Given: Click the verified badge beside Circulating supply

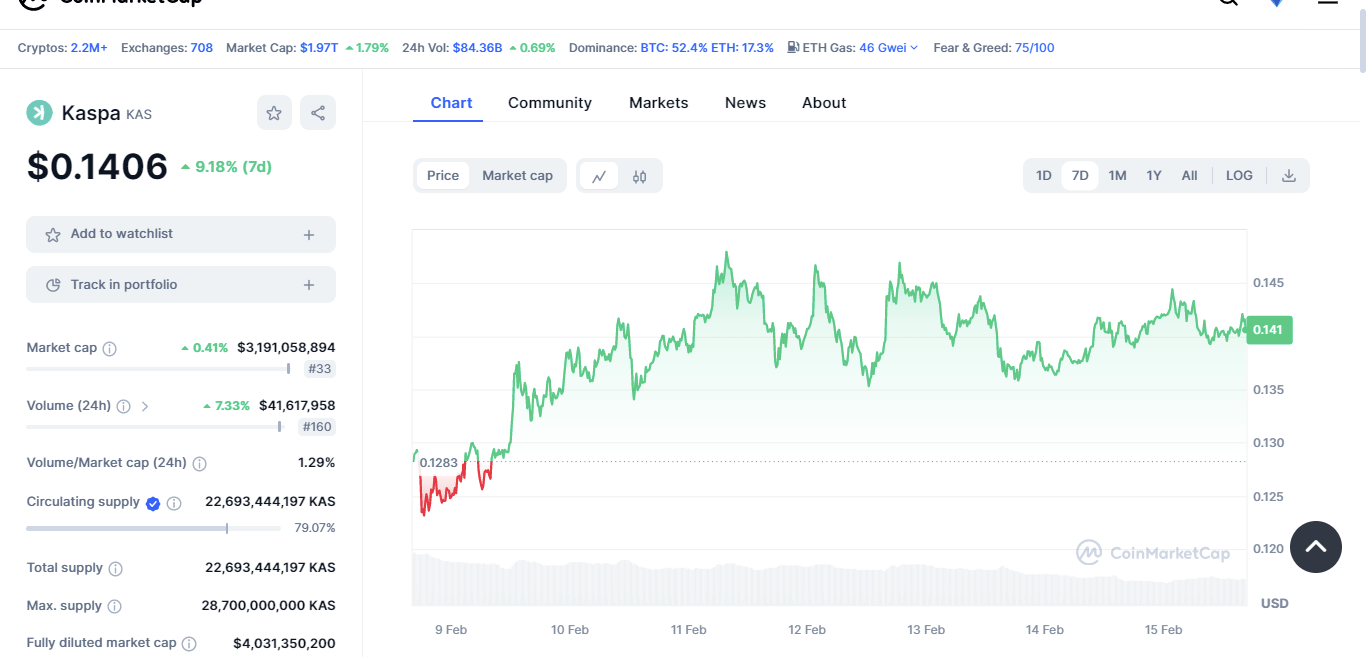Looking at the screenshot, I should click(153, 503).
